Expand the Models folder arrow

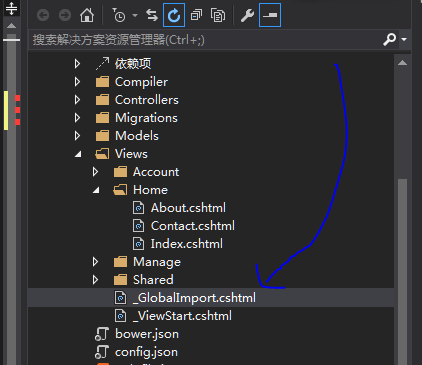(77, 135)
